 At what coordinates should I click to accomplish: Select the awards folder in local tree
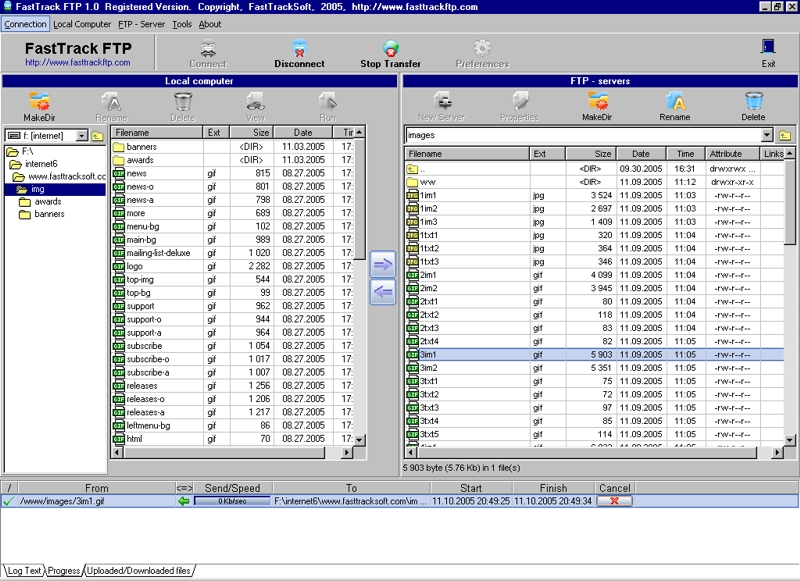click(47, 201)
